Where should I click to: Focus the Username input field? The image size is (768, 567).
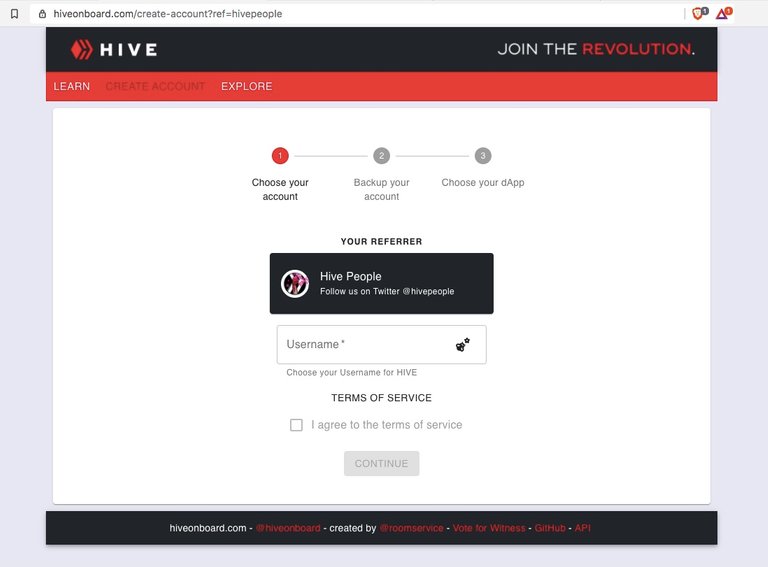click(382, 345)
